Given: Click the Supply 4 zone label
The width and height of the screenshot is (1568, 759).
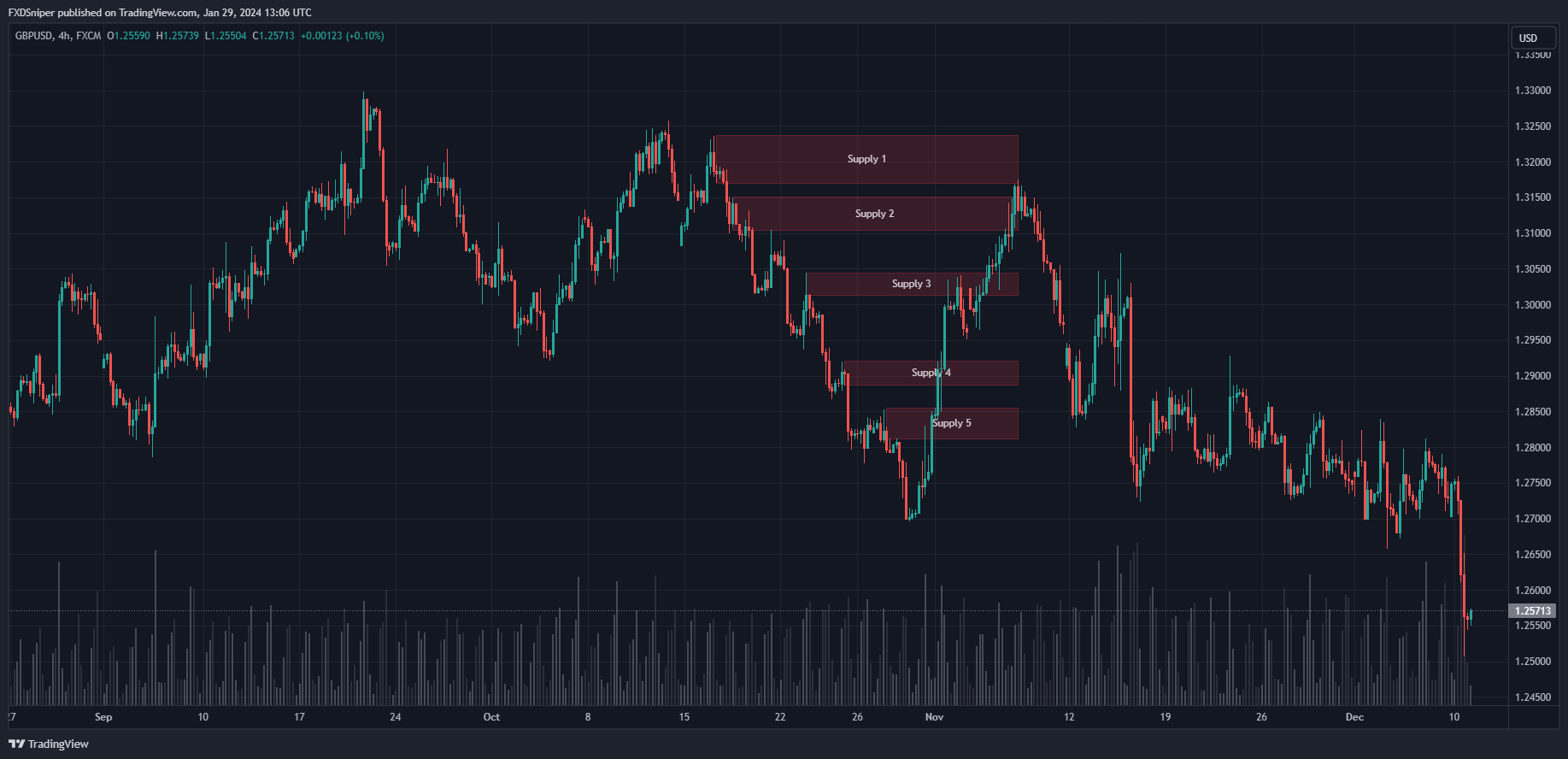Looking at the screenshot, I should pyautogui.click(x=931, y=373).
